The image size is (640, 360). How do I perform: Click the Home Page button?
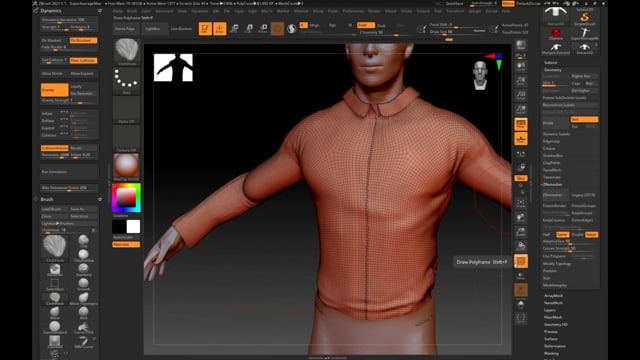(x=125, y=29)
